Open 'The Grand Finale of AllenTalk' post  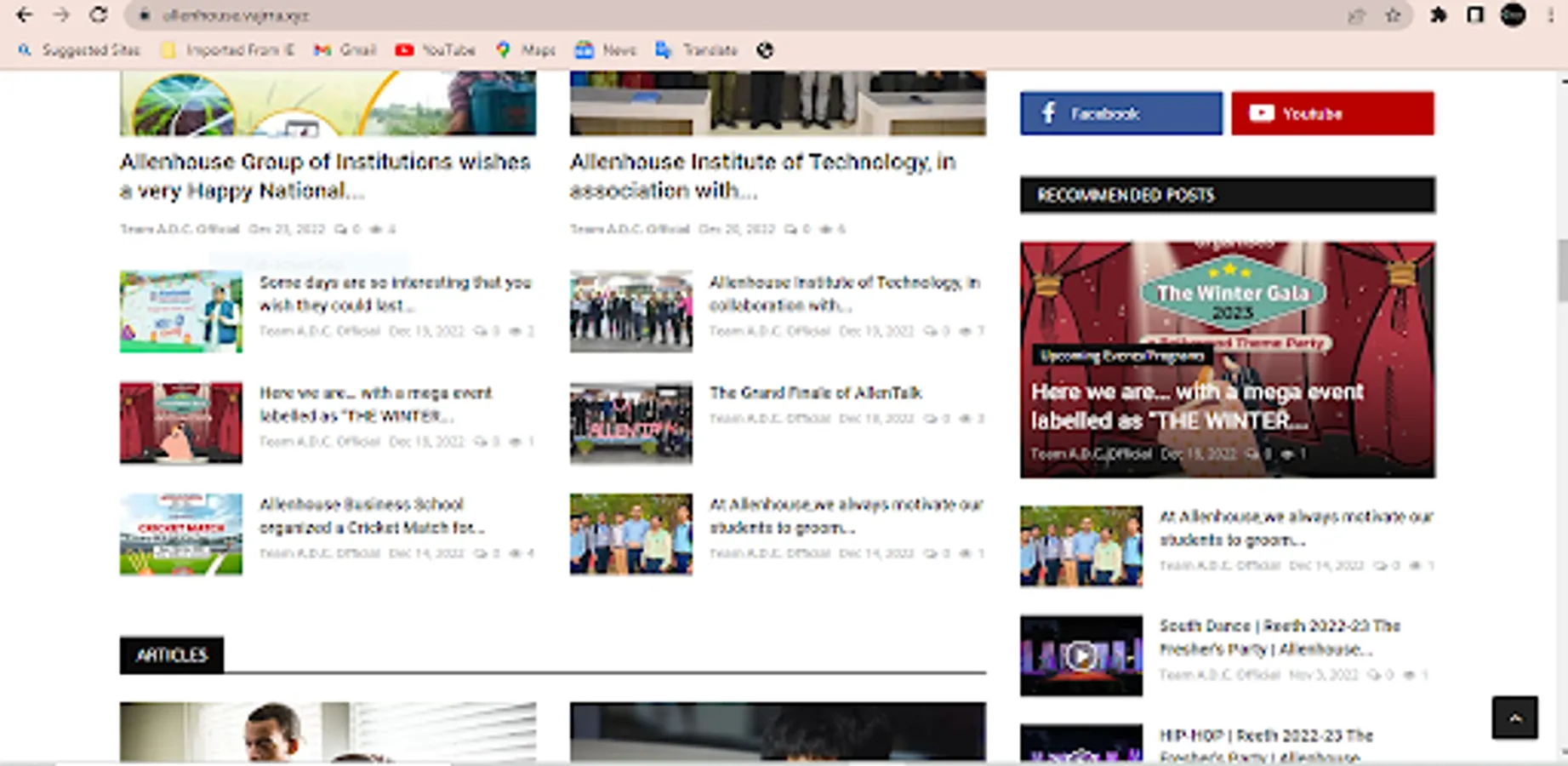(815, 392)
